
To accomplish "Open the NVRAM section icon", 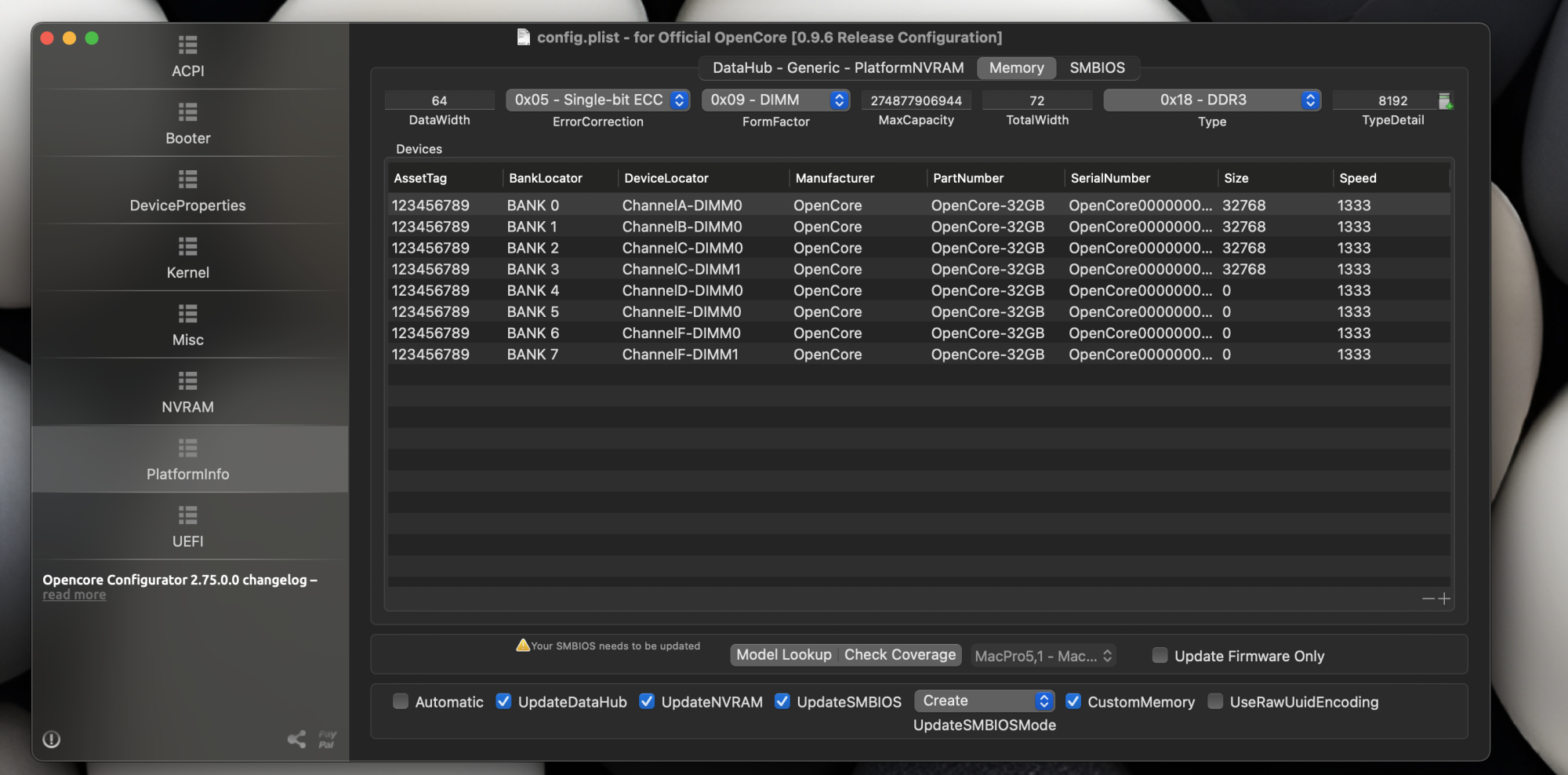I will point(187,381).
